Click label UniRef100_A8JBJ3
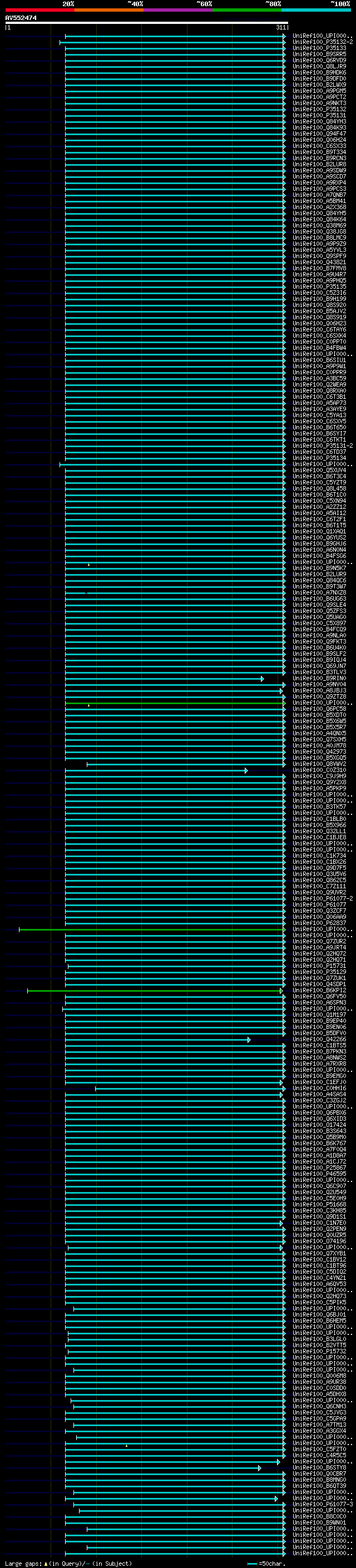This screenshot has width=356, height=1568. click(319, 691)
